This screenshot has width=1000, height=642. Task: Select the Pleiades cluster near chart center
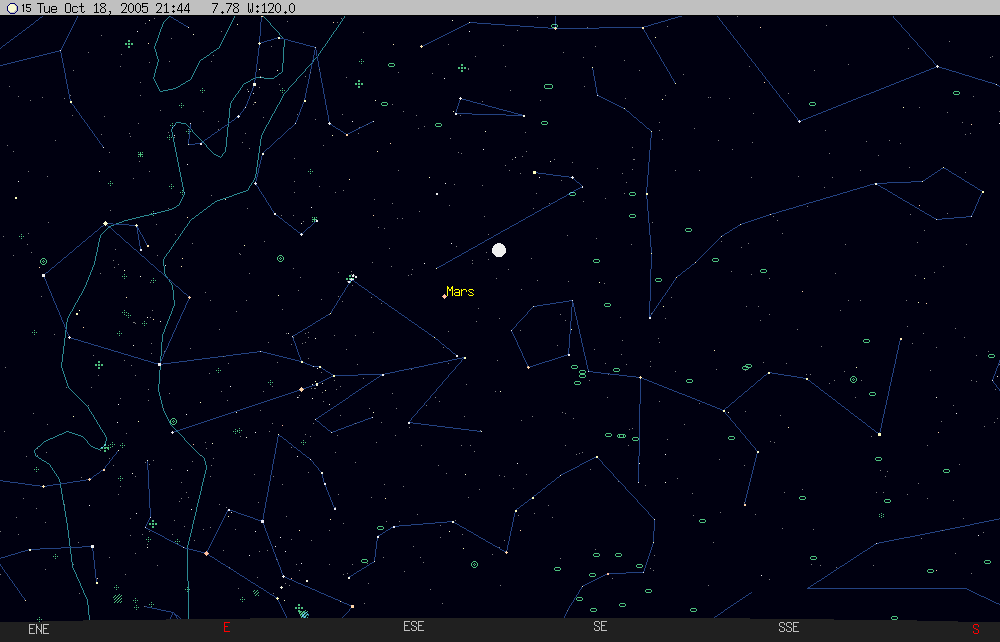click(351, 278)
